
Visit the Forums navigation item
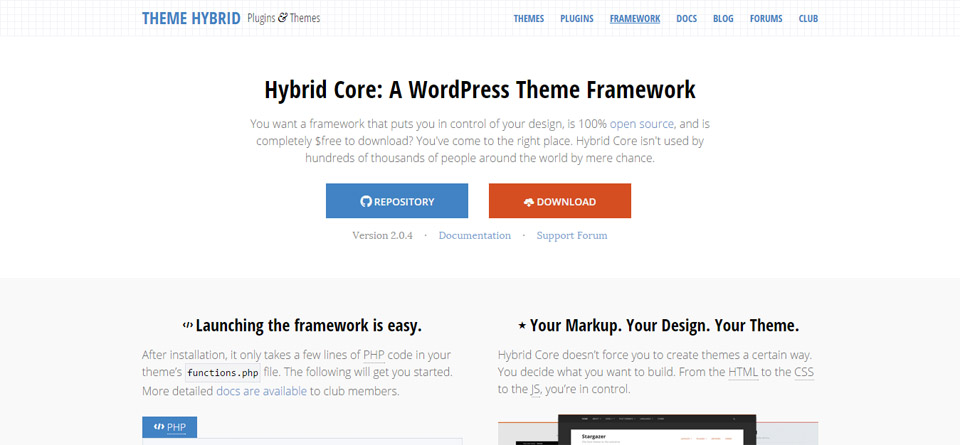[x=766, y=18]
